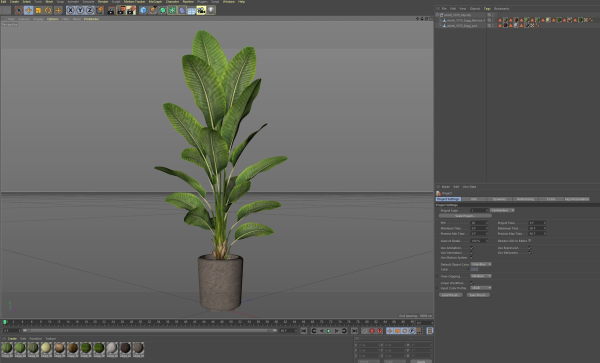Activate the Move tool
Screen dimensions: 600x363
click(x=28, y=10)
